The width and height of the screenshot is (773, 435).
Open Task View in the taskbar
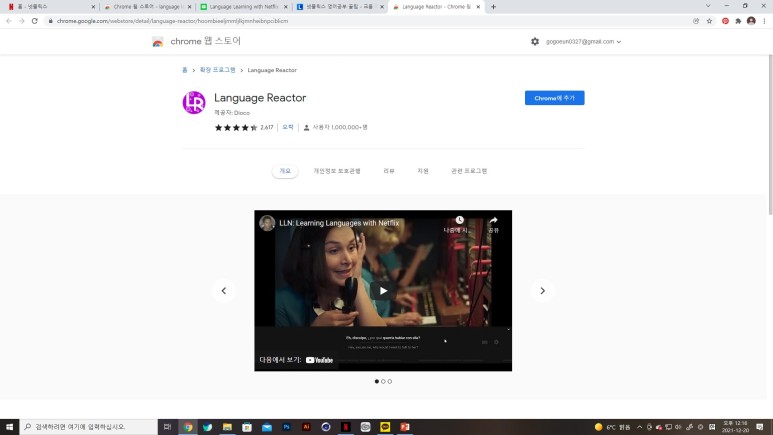point(168,427)
